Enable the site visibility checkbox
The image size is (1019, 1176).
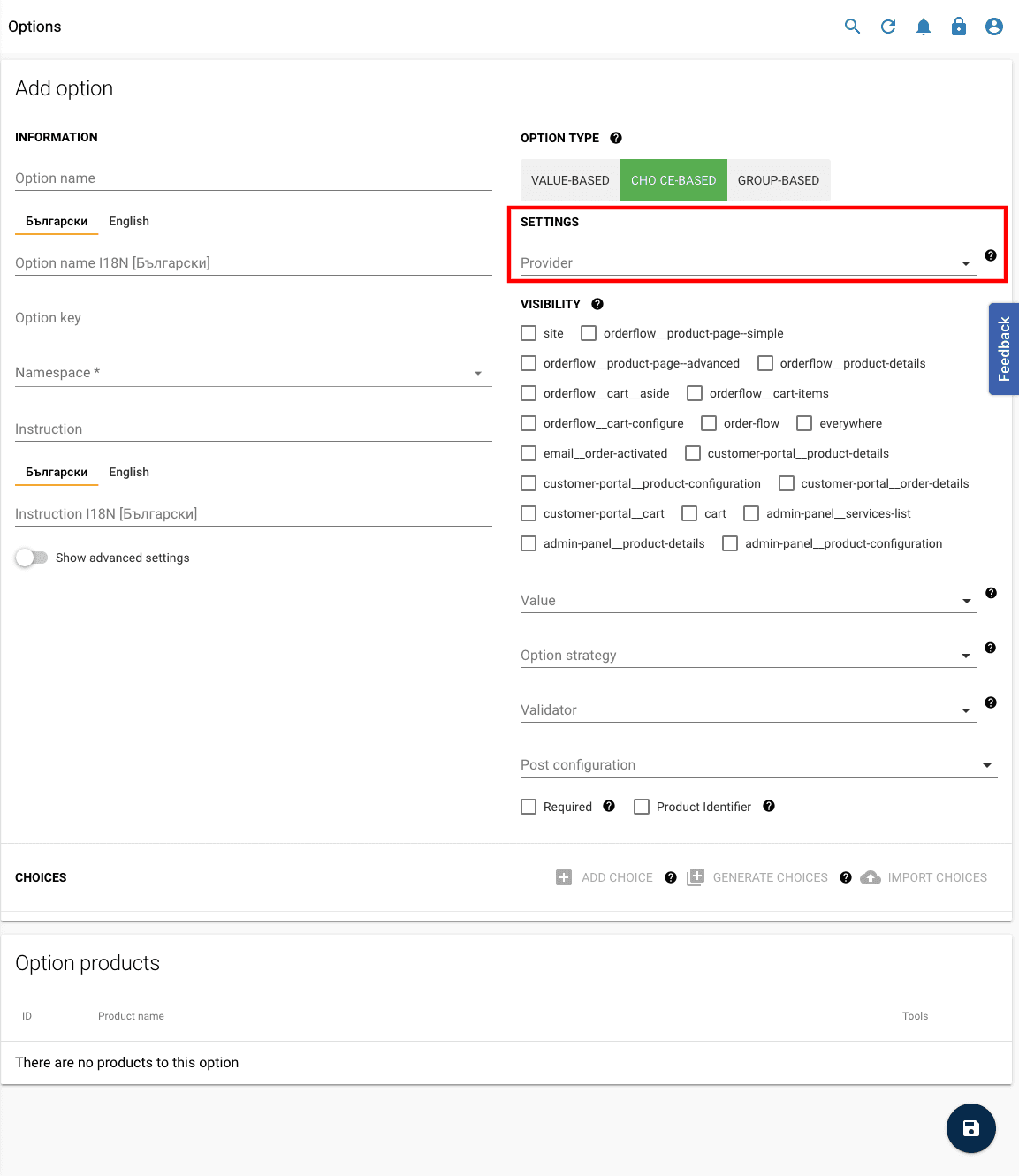point(528,333)
